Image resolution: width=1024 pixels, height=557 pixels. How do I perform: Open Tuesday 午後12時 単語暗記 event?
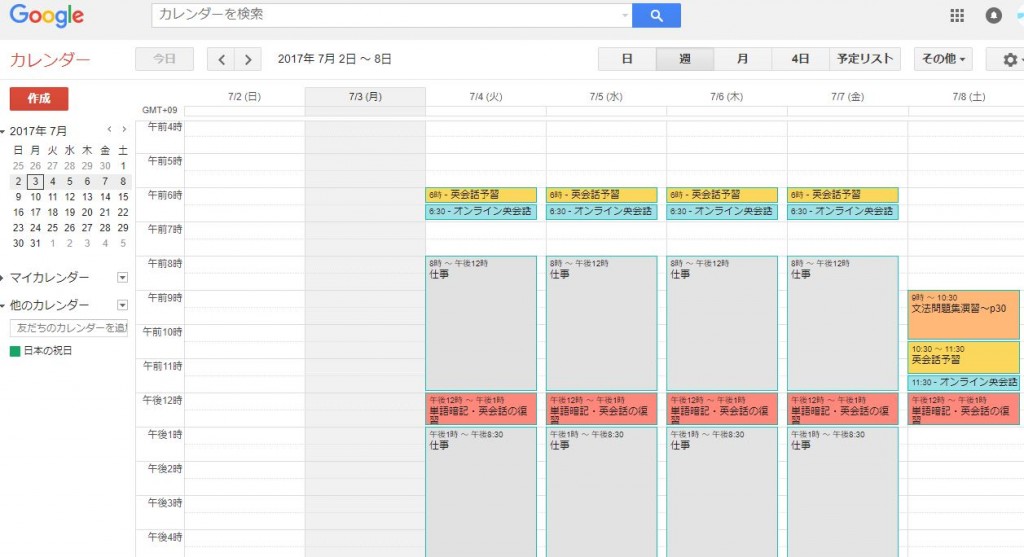(481, 409)
